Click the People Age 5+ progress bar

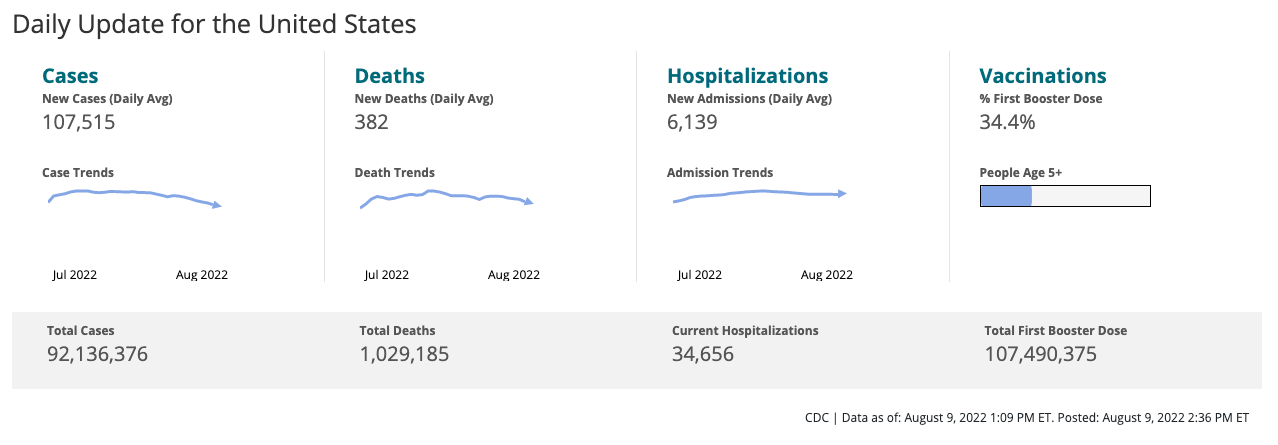click(x=1065, y=196)
